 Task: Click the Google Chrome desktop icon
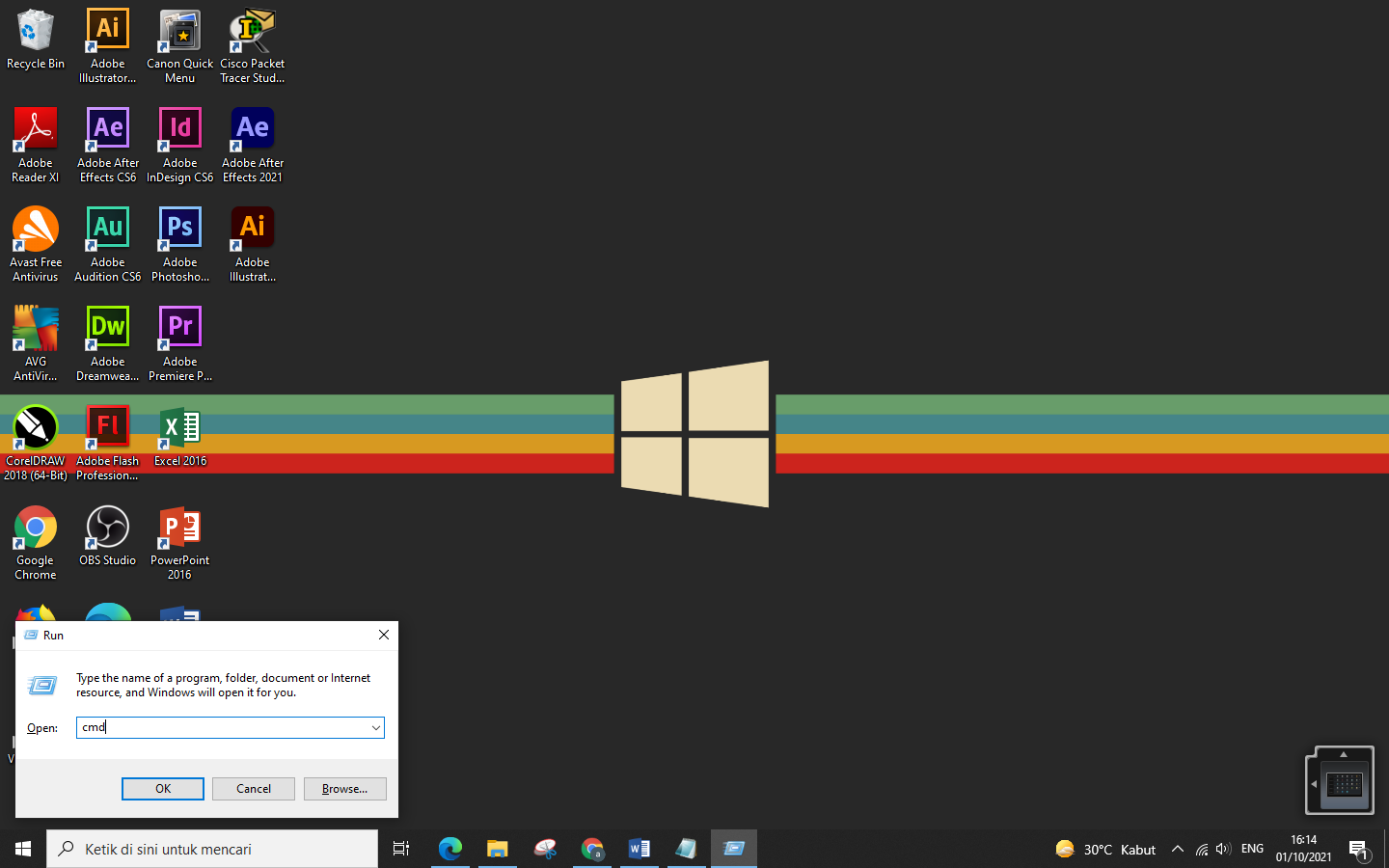(36, 543)
